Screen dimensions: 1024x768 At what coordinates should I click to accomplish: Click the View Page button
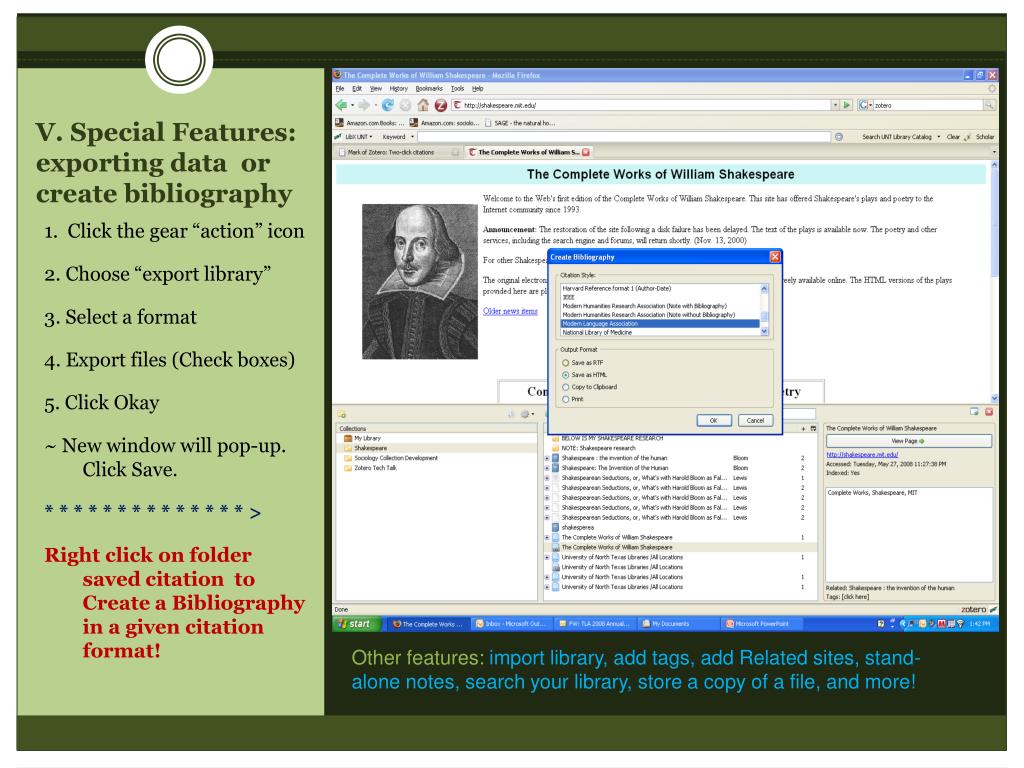[908, 441]
